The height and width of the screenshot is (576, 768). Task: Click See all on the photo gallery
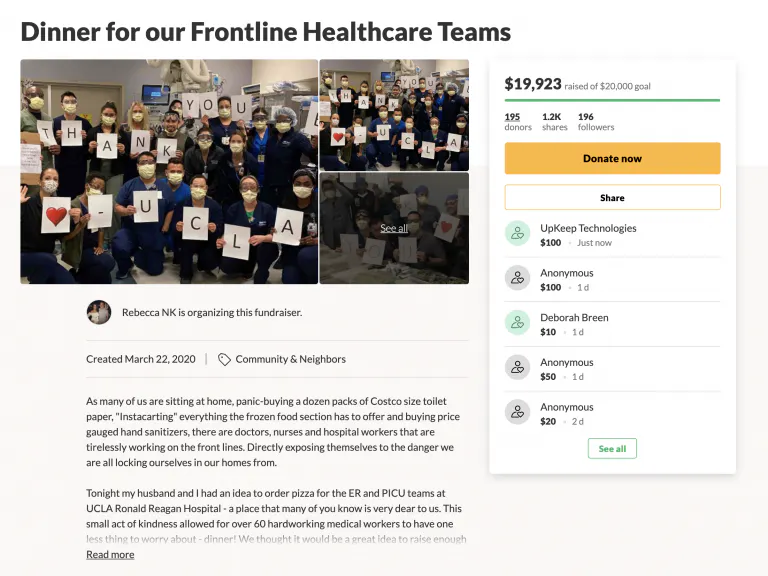[394, 228]
